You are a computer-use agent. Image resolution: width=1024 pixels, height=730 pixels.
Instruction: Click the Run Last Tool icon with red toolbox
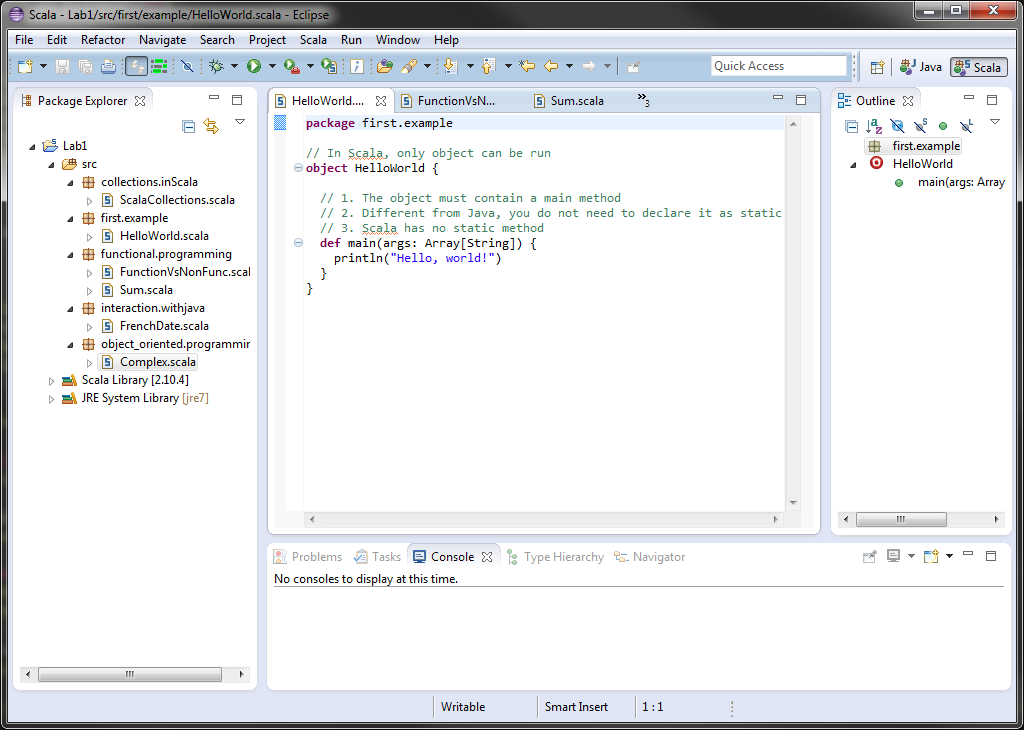(x=292, y=66)
